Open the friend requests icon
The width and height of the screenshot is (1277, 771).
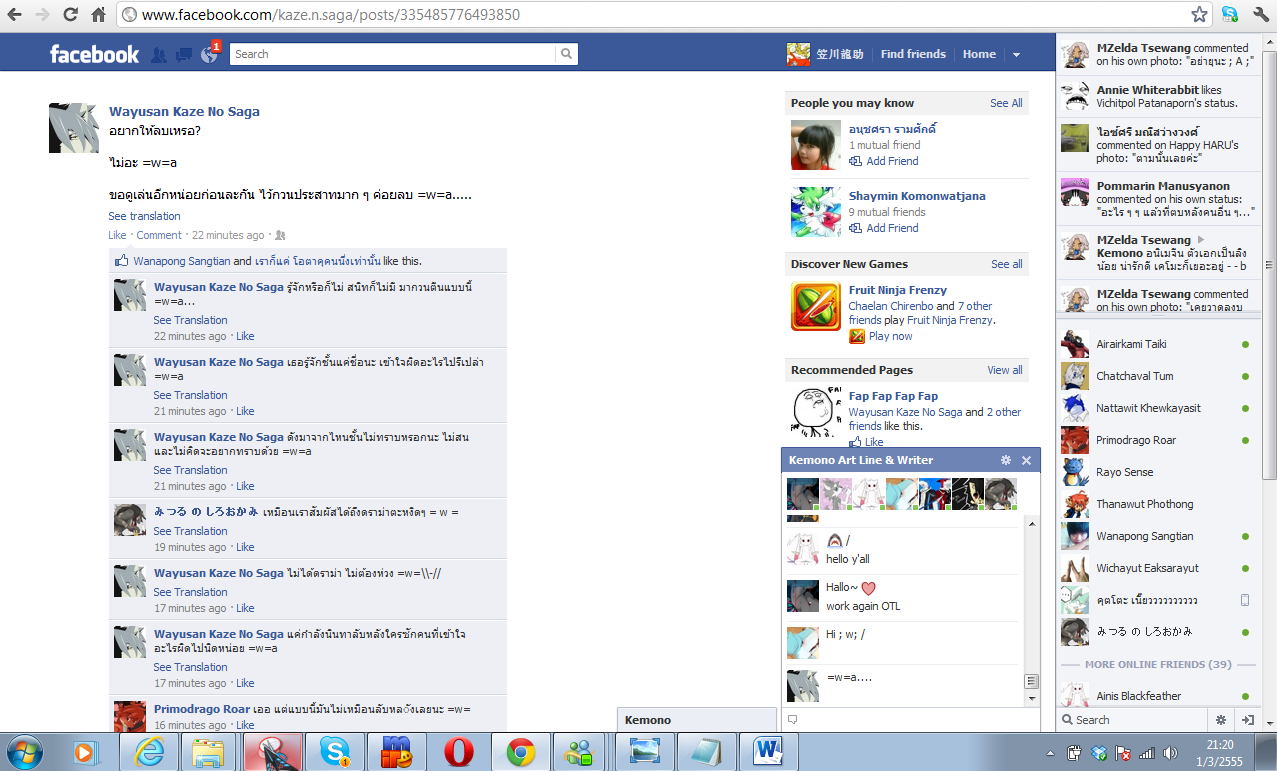coord(158,55)
